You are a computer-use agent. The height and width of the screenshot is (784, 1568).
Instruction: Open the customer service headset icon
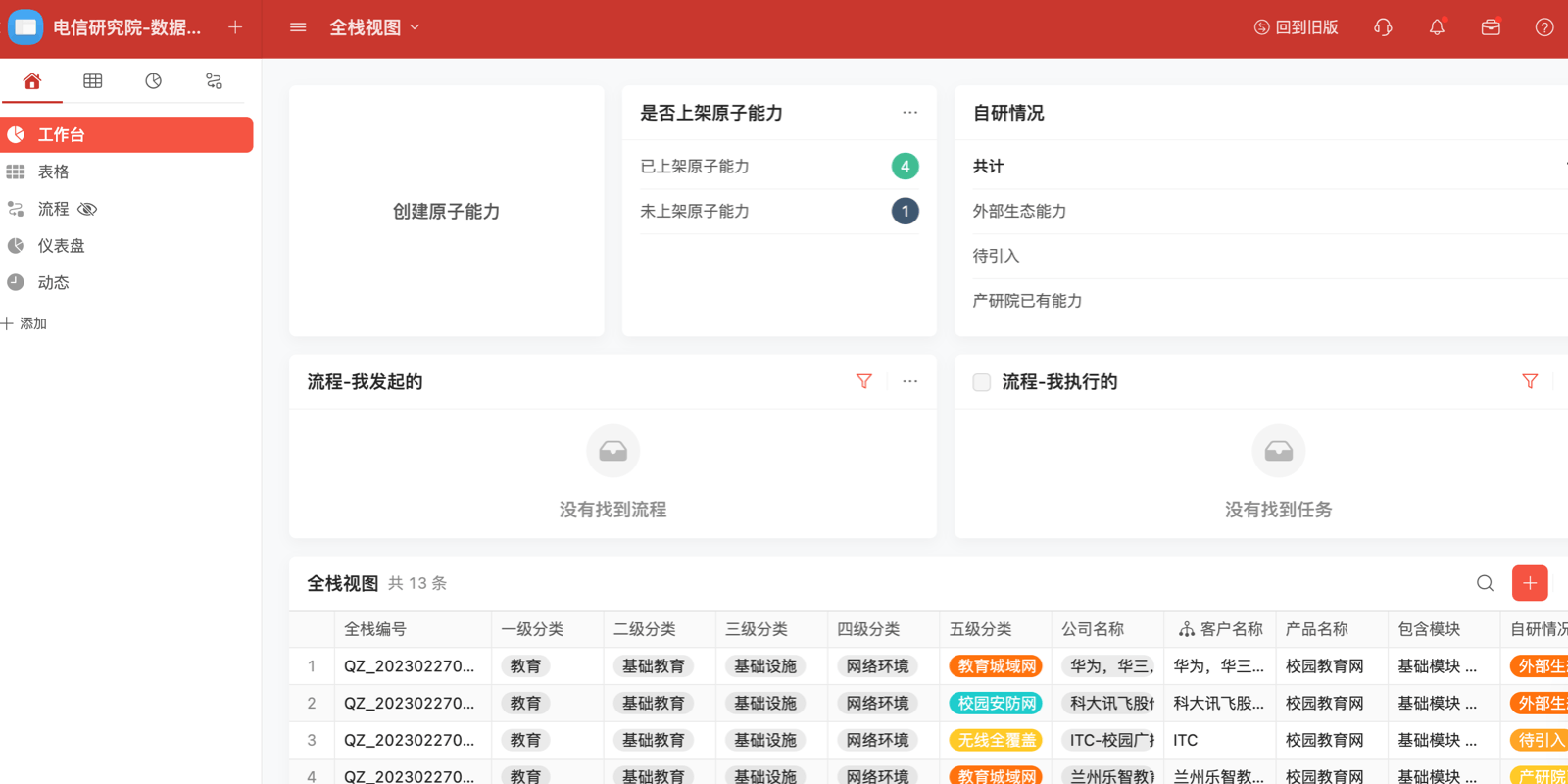1383,27
